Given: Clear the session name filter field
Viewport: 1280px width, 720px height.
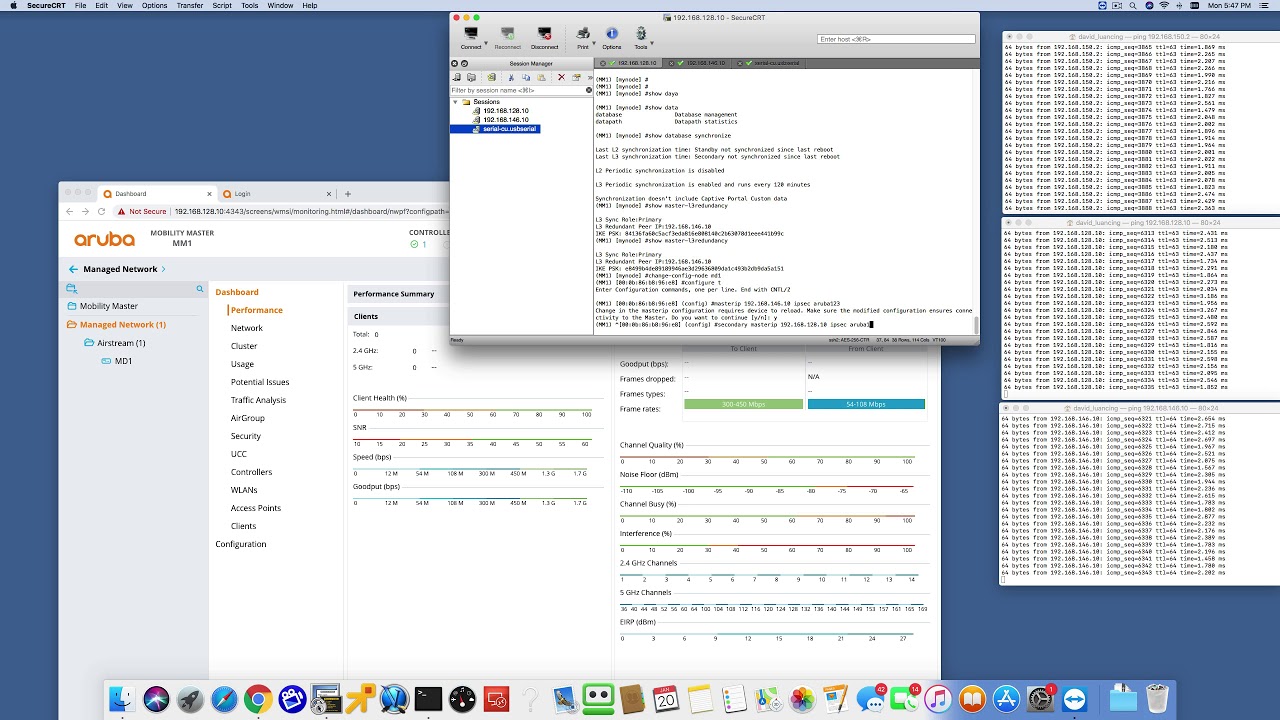Looking at the screenshot, I should [588, 90].
